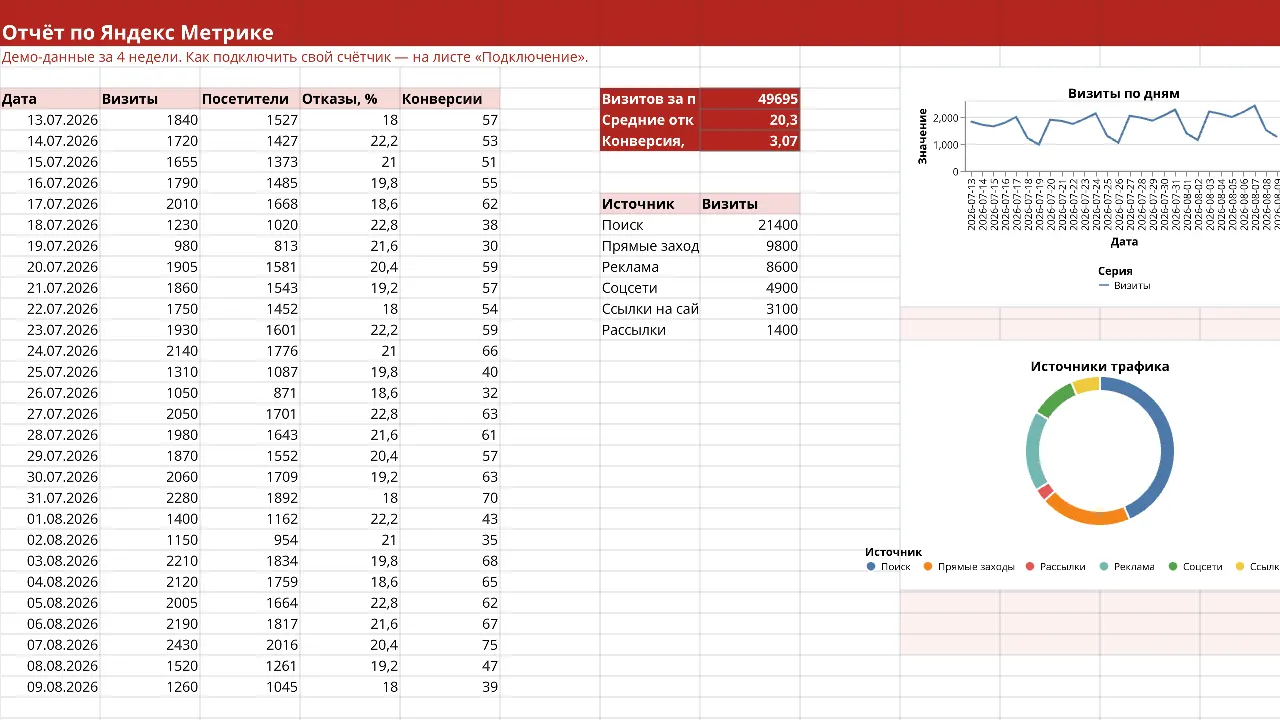Click the "Конверсия," summary label

(x=650, y=141)
